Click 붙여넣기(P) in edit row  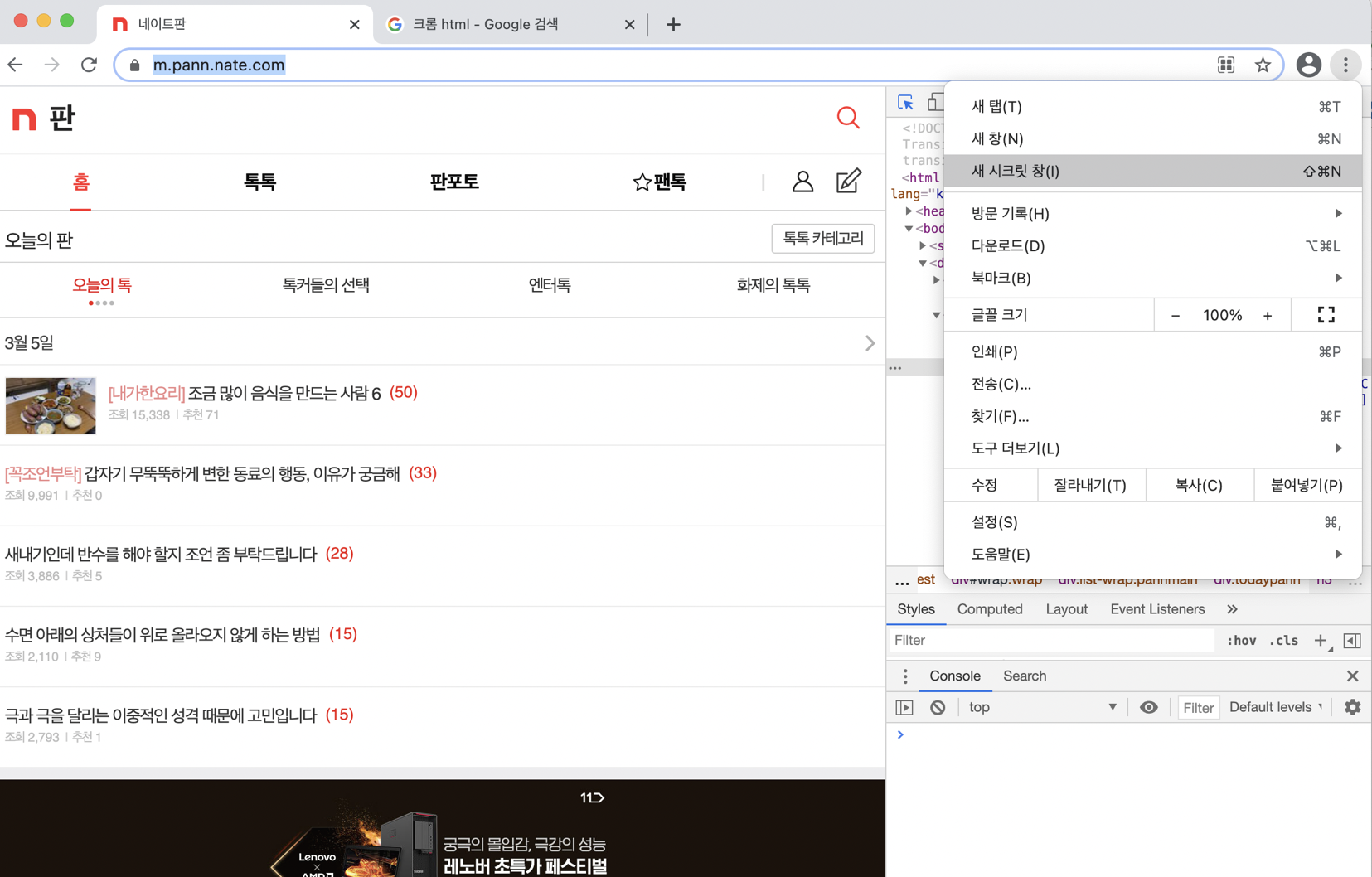(1307, 486)
